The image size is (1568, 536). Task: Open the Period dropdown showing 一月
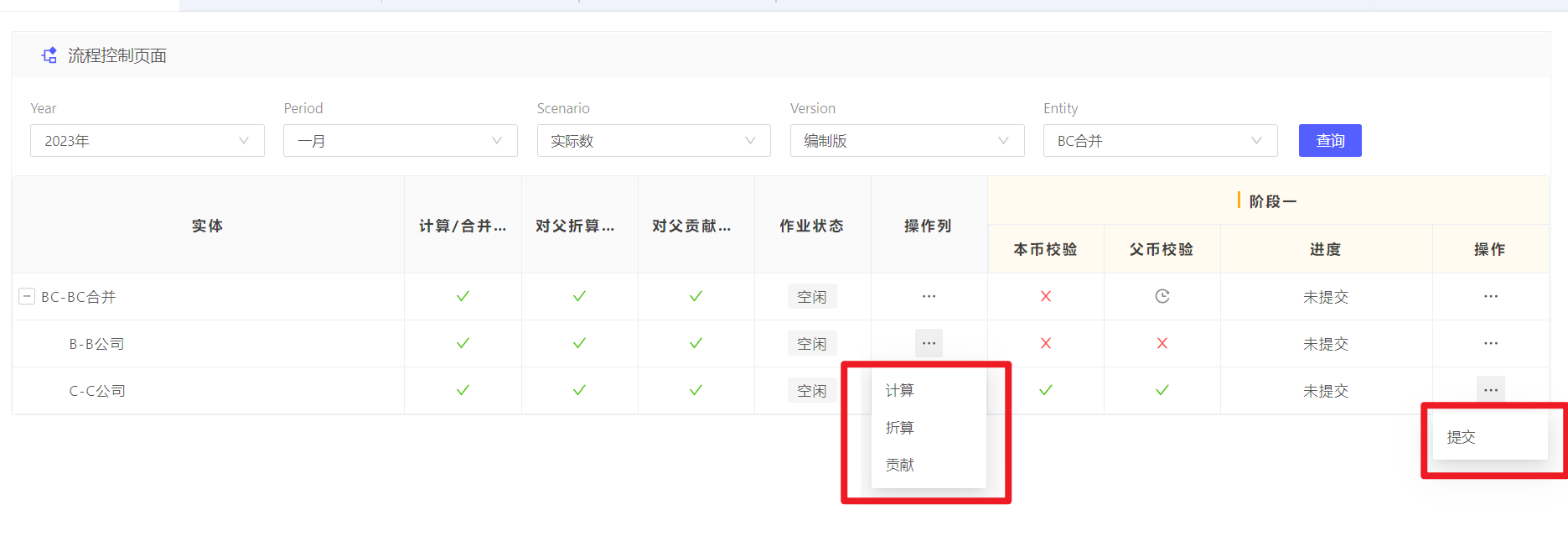400,141
